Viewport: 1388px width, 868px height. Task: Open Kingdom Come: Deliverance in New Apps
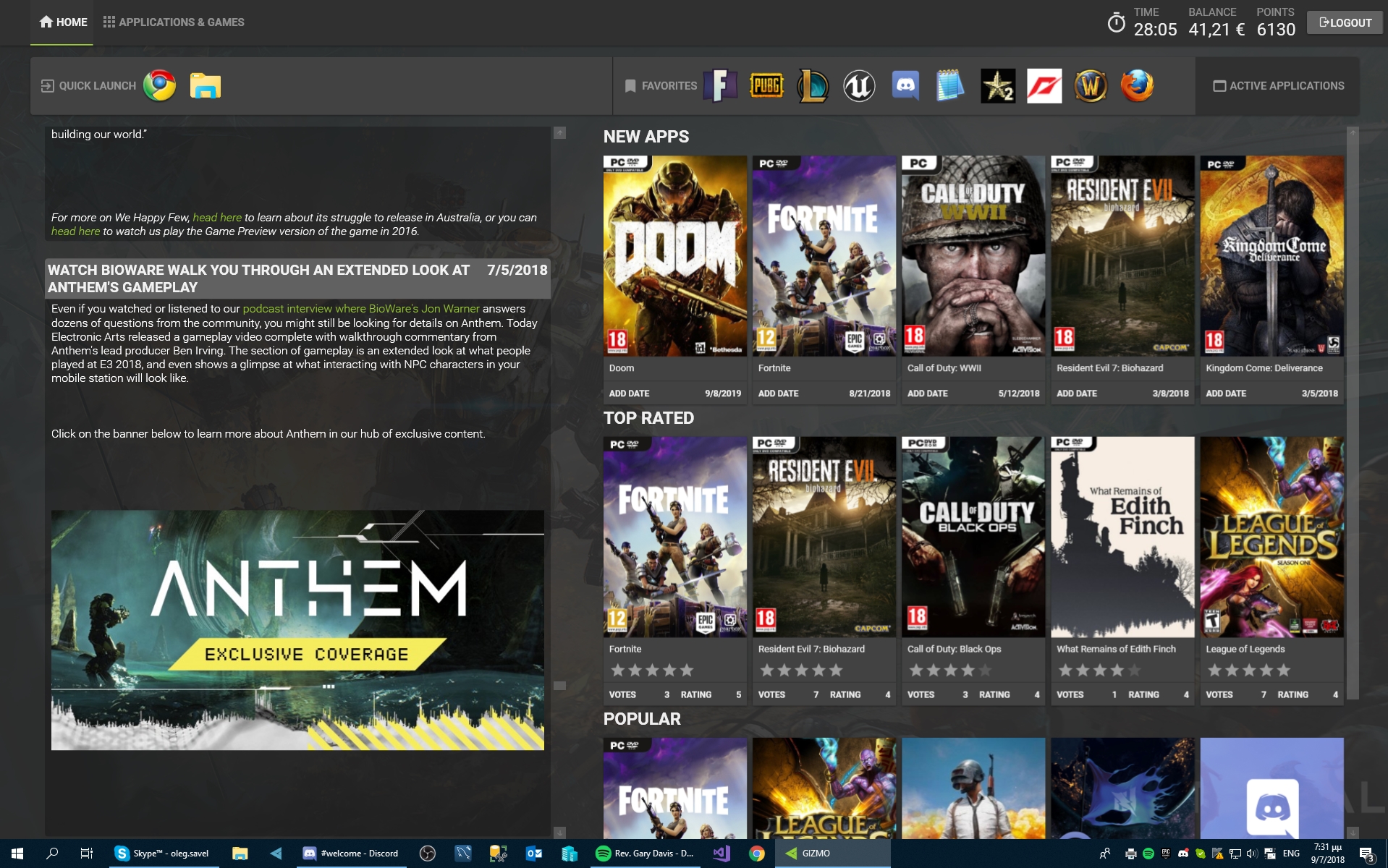(1271, 255)
